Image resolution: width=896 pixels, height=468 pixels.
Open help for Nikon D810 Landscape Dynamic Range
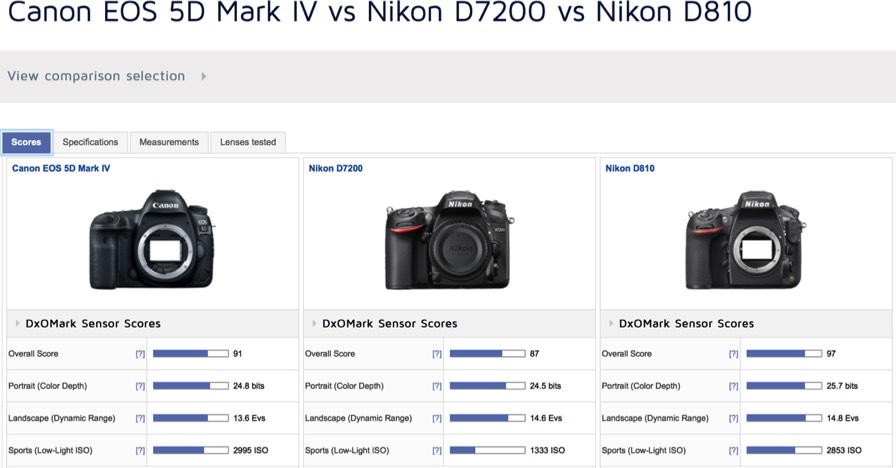tap(734, 418)
